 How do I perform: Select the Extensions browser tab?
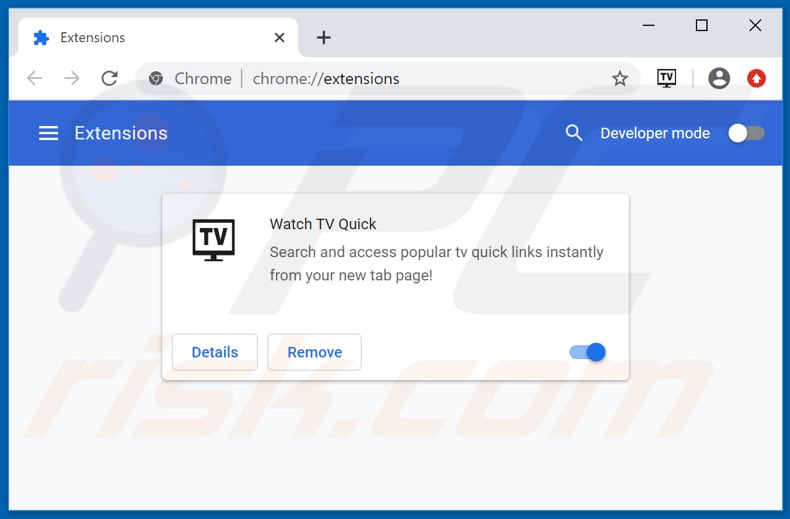click(158, 37)
